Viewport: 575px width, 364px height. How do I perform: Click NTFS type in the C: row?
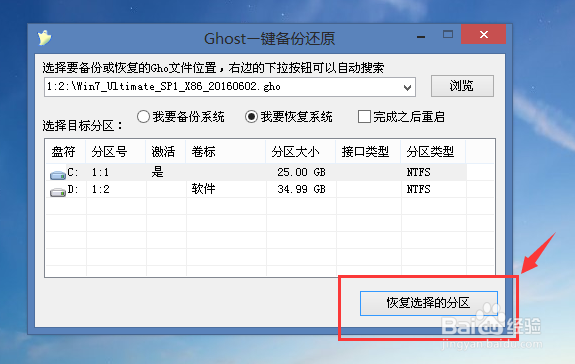pos(418,172)
